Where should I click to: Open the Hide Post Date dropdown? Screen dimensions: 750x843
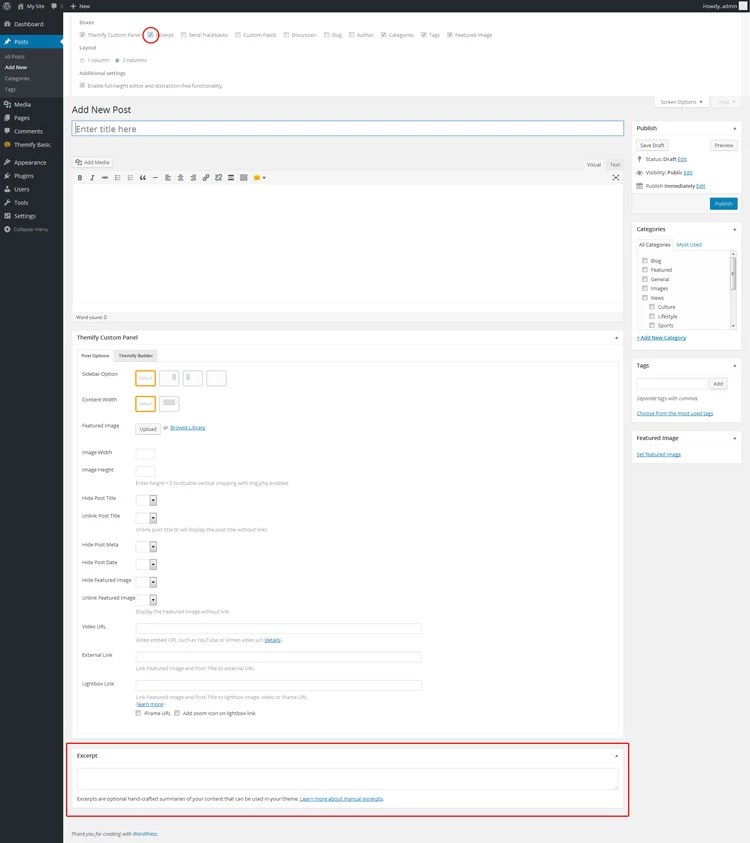pos(146,565)
